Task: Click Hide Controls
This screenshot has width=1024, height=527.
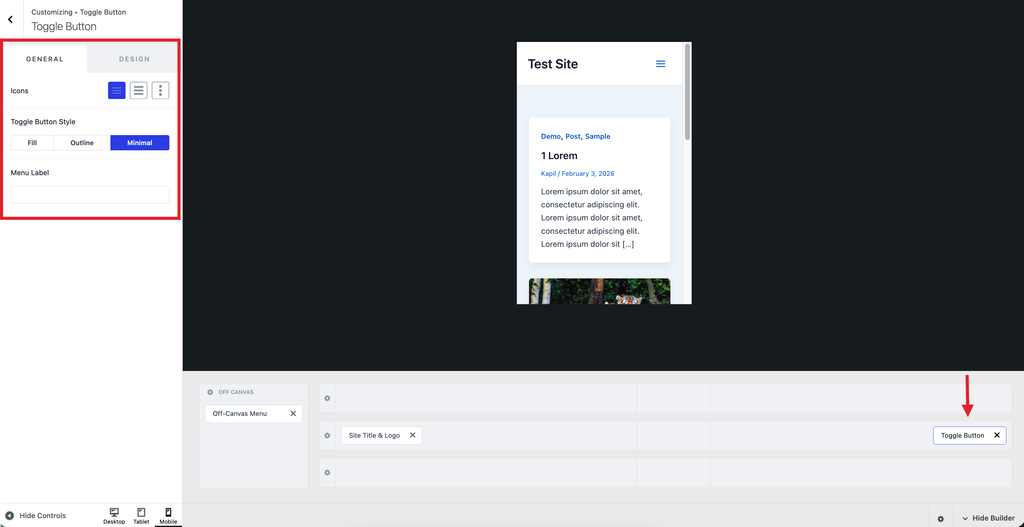Action: 36,515
